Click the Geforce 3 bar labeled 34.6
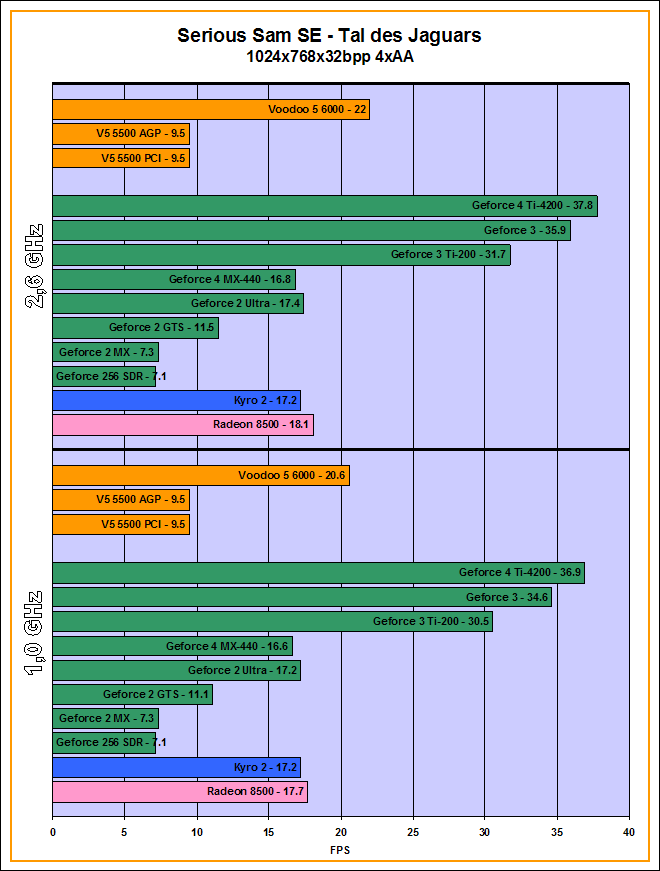This screenshot has height=871, width=660. 301,597
